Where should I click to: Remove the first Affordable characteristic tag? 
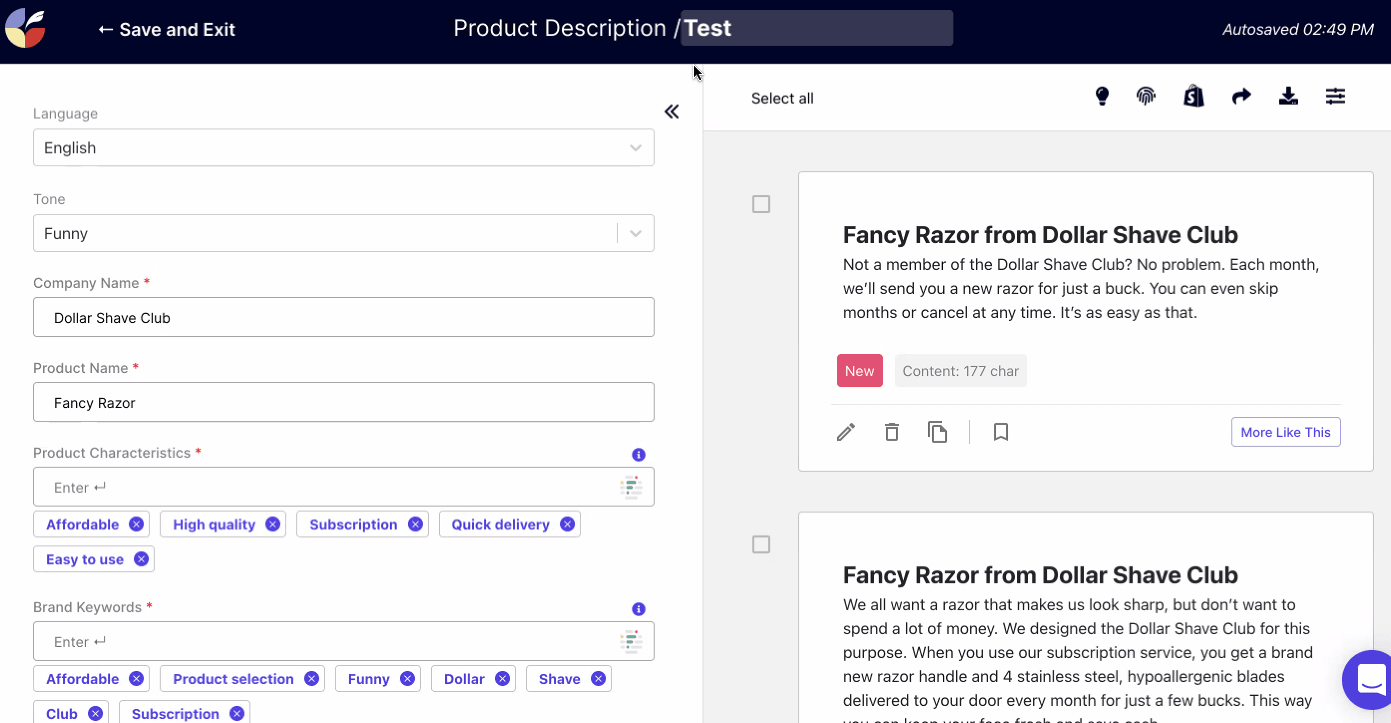(136, 524)
